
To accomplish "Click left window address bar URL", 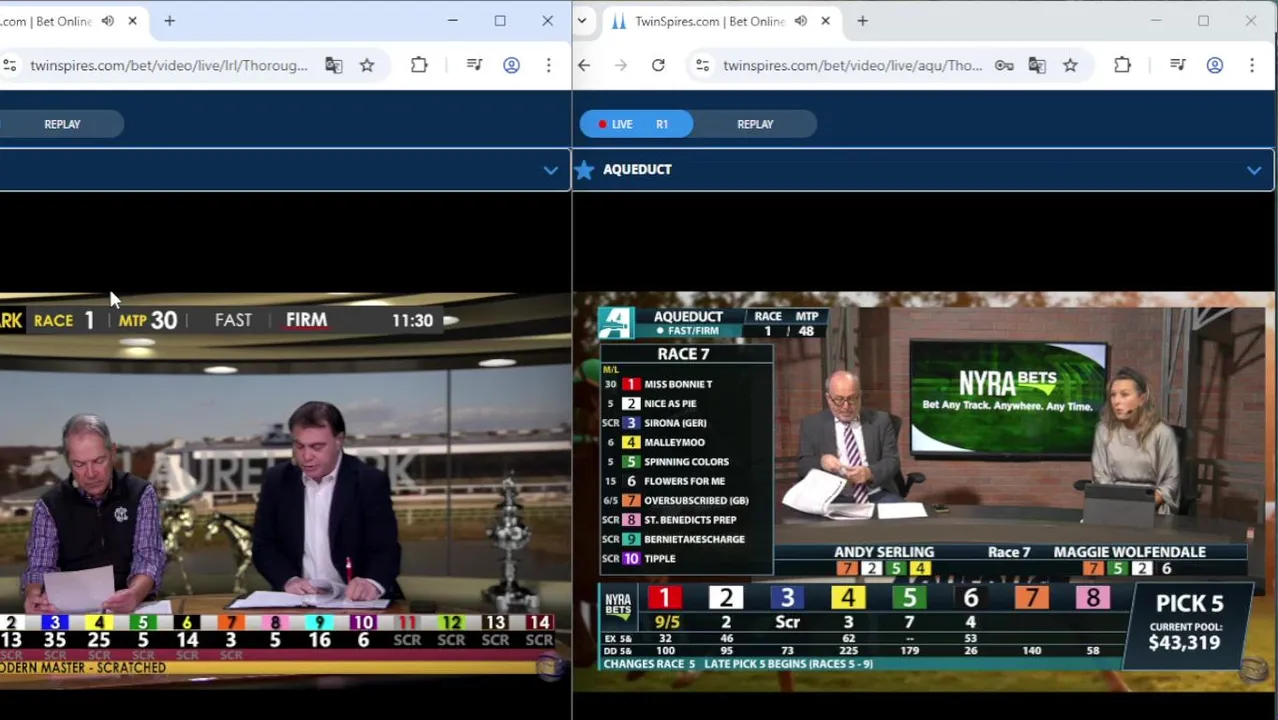I will [x=169, y=65].
